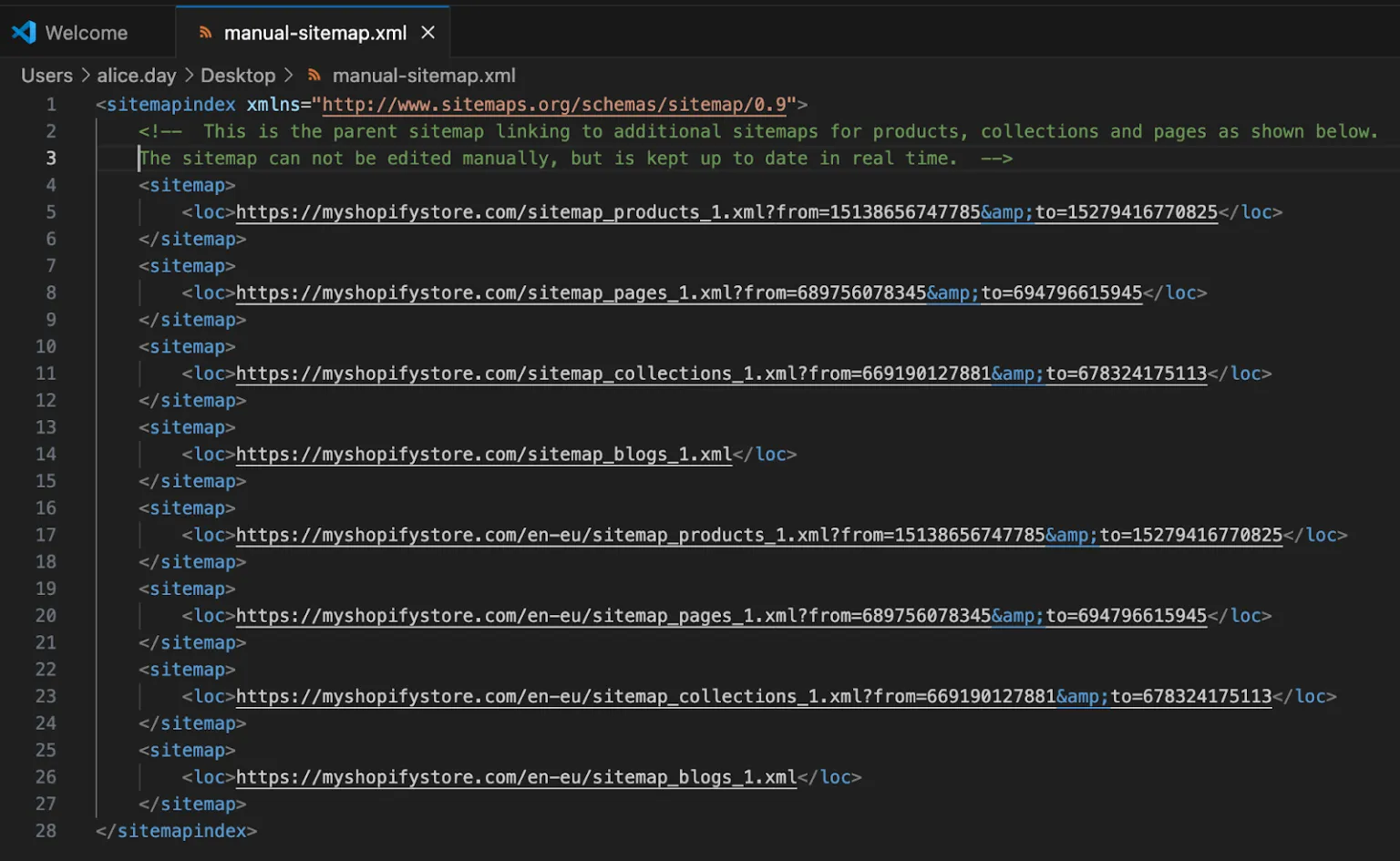This screenshot has width=1400, height=861.
Task: Open the sitemap_blogs_1.xml link on line 14
Action: coord(483,454)
